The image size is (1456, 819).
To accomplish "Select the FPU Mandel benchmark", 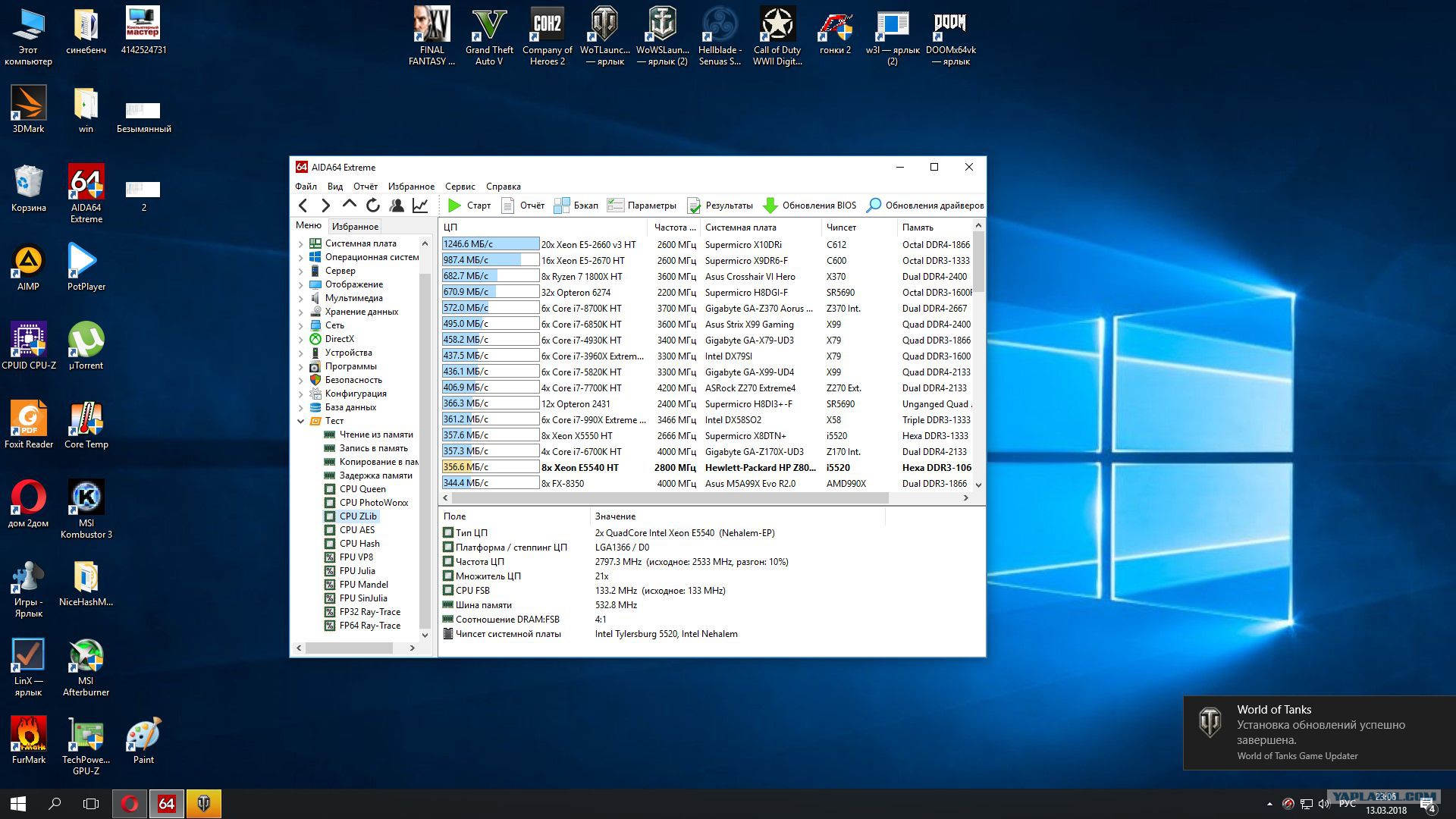I will pyautogui.click(x=363, y=585).
